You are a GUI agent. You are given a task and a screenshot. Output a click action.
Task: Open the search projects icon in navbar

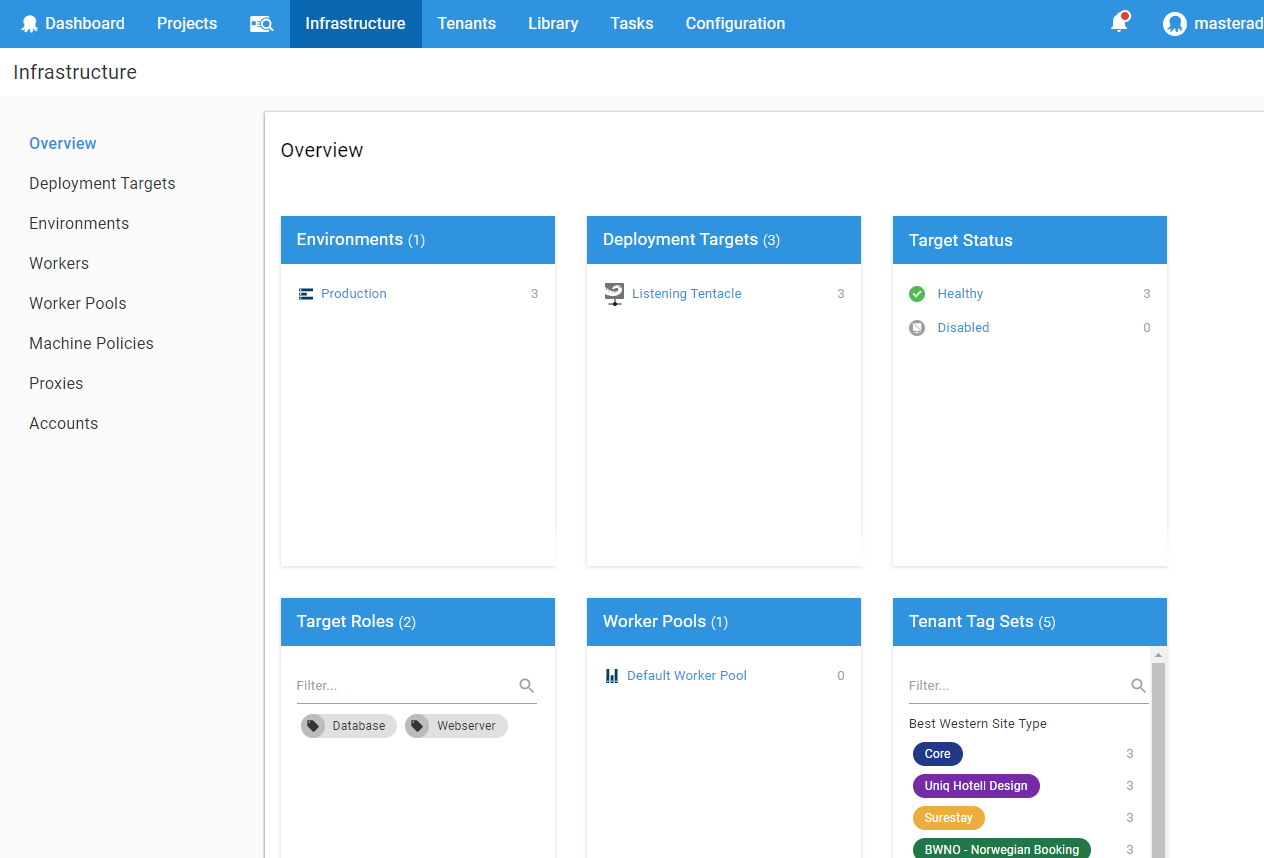pyautogui.click(x=261, y=24)
